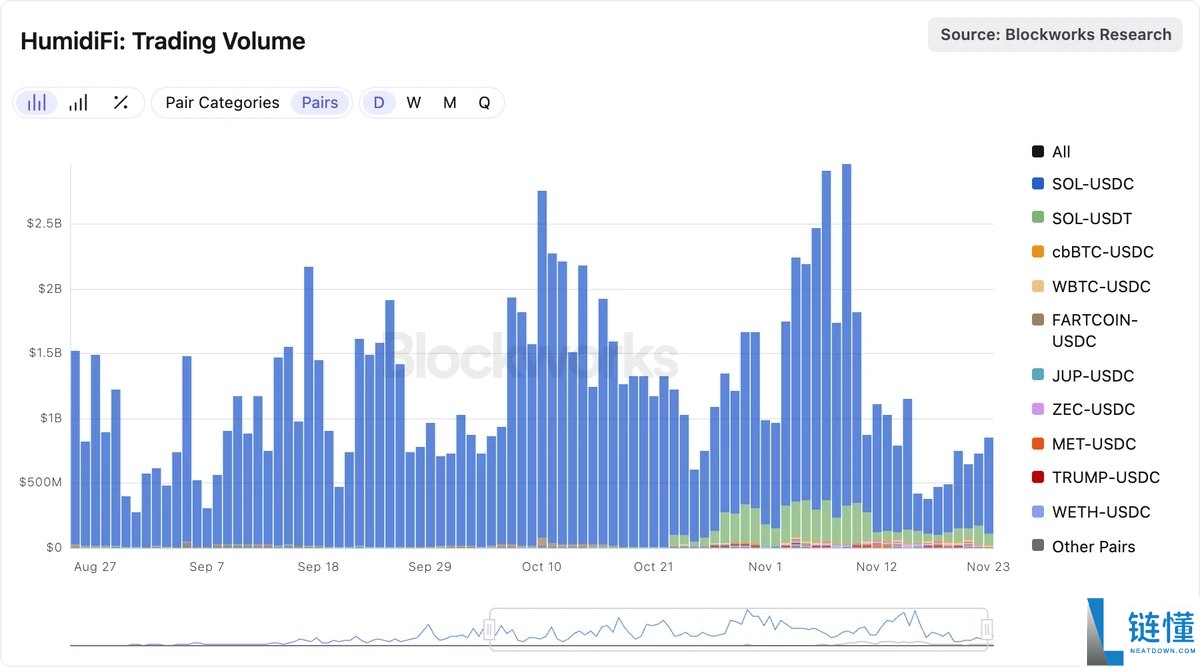
Task: Choose monthly (M) interval
Action: [x=450, y=103]
